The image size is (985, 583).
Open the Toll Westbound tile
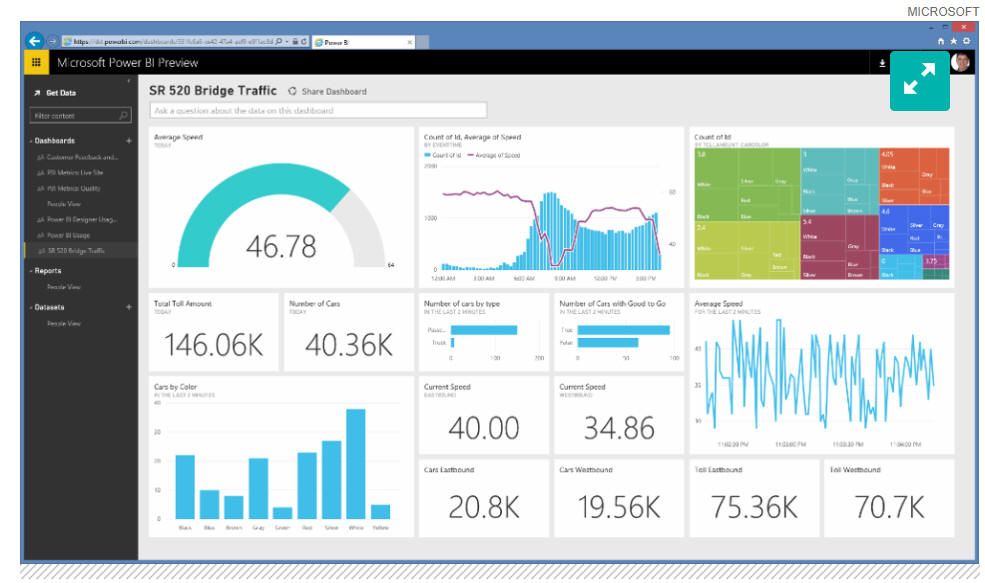(x=890, y=498)
